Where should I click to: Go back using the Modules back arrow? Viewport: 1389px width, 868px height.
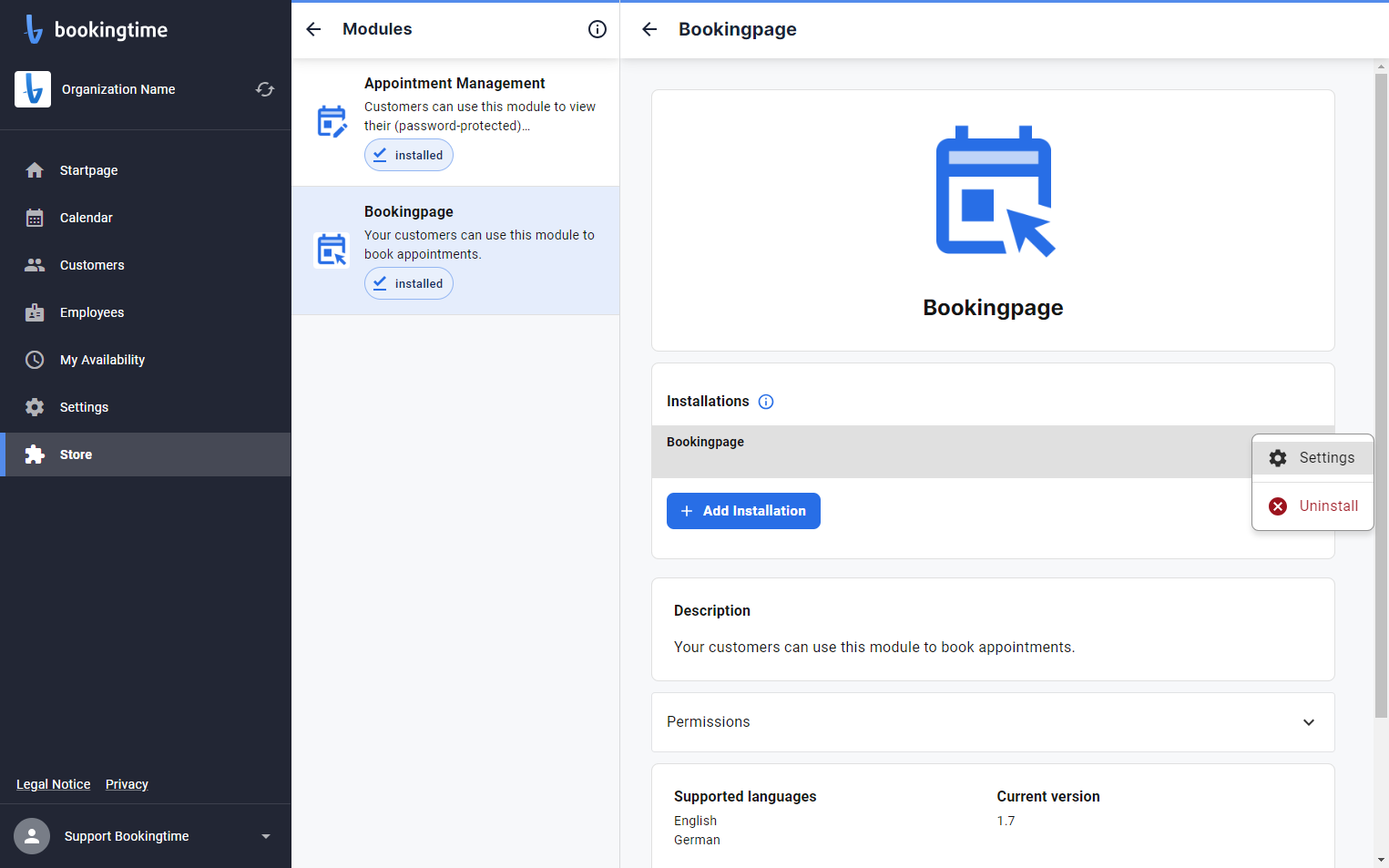(313, 29)
